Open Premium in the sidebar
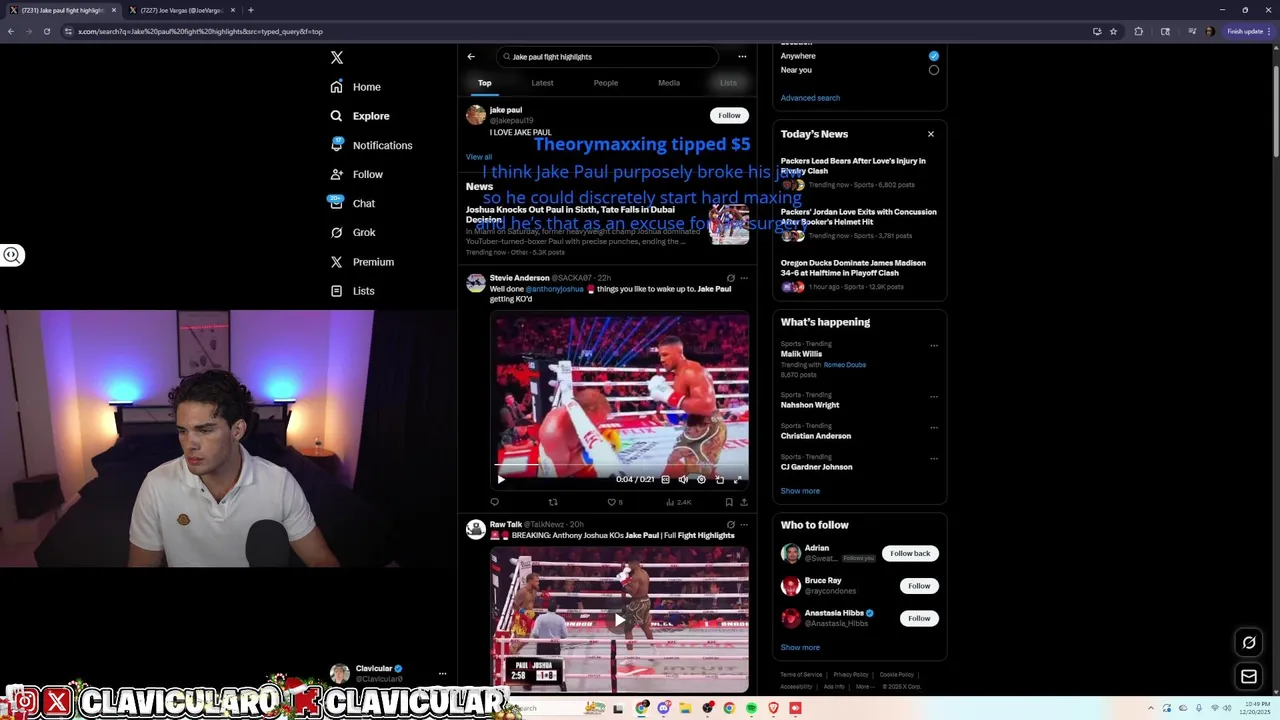This screenshot has height=720, width=1280. click(x=362, y=262)
